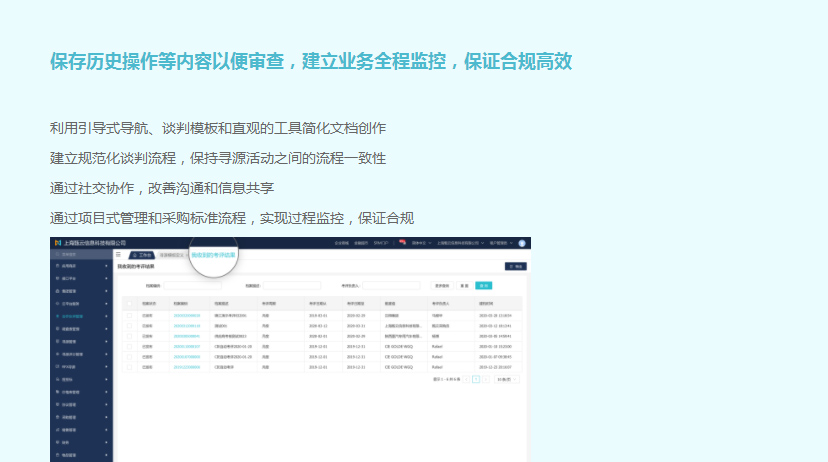Focus the first filter input in search form
This screenshot has height=462, width=828.
click(192, 286)
